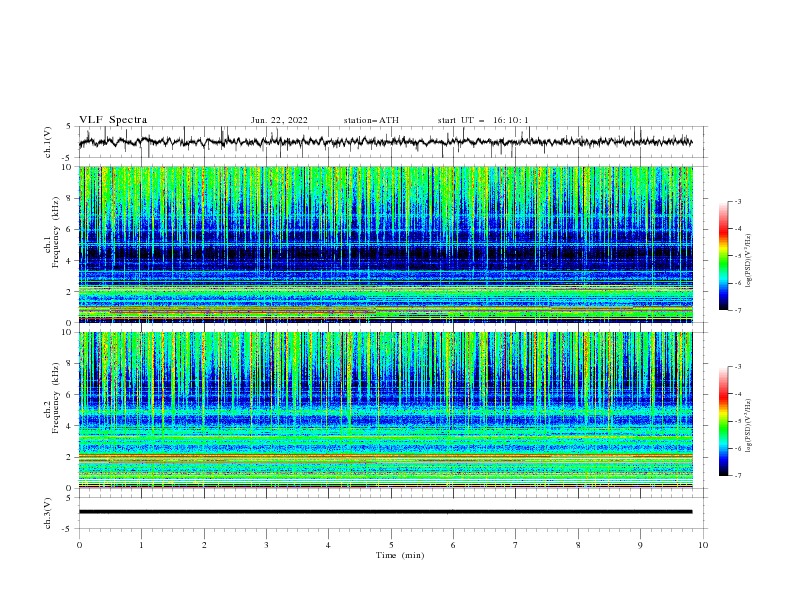This screenshot has height=612, width=792.
Task: Click the "-3" tick on ch.1 color bar
Action: 737,201
